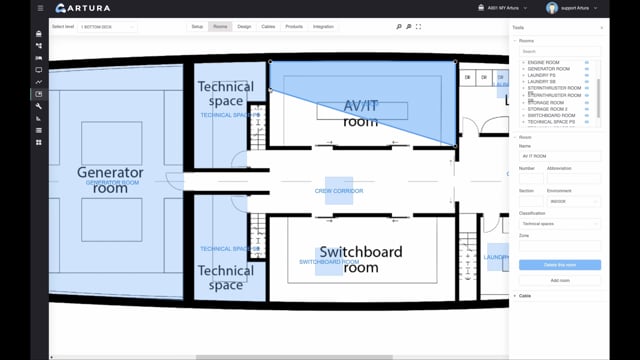
Task: Toggle visibility of LAUNDRY PS
Action: point(587,75)
